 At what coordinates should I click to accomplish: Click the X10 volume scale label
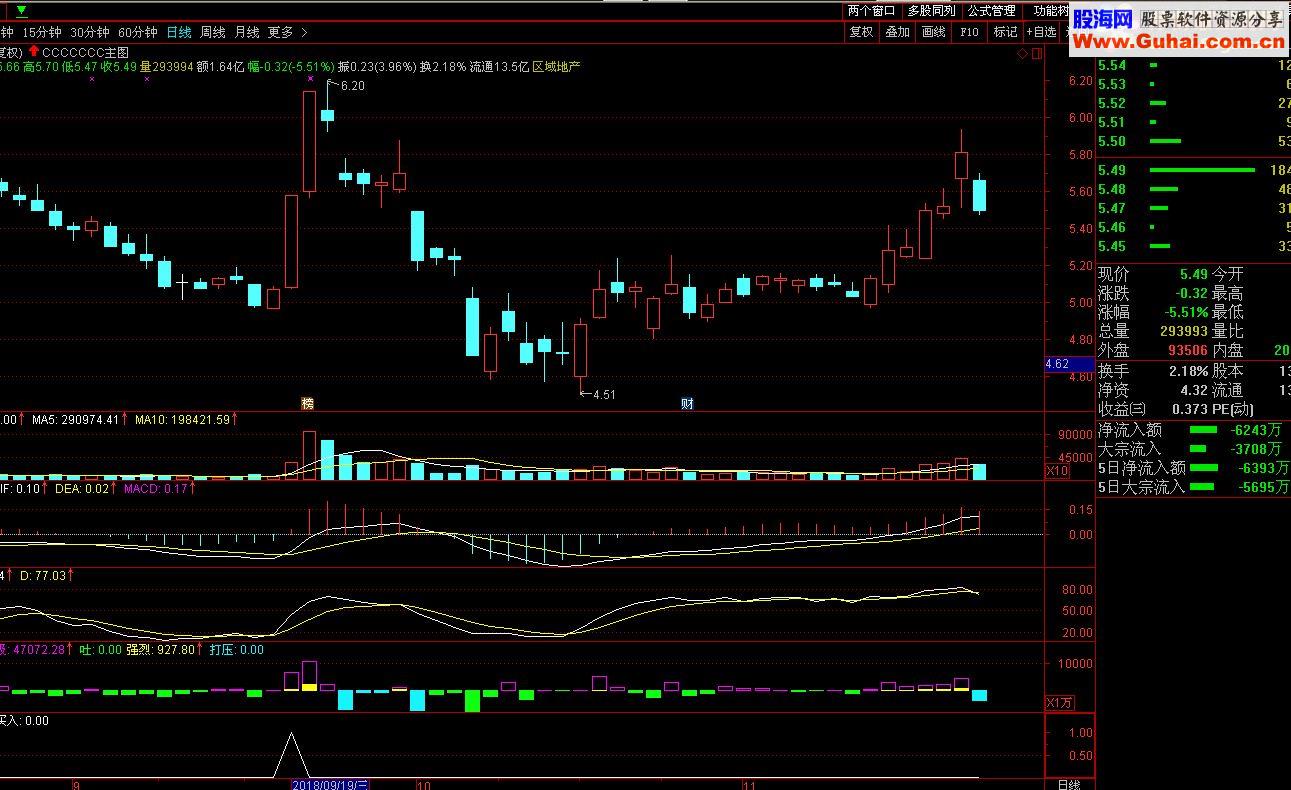coord(1057,471)
